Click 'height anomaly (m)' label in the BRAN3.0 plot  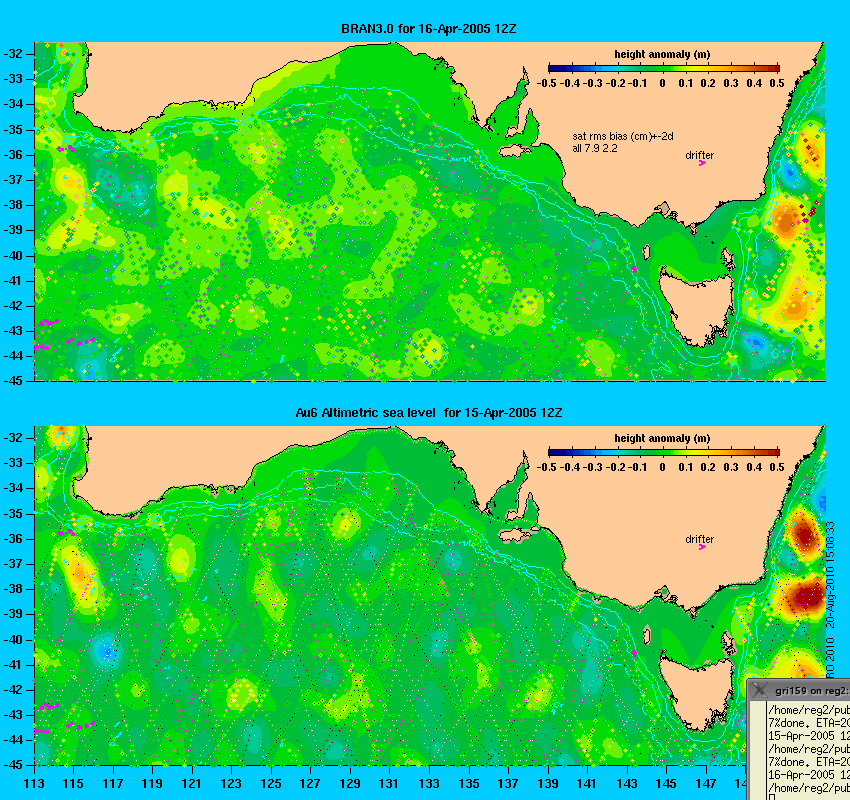[x=662, y=54]
